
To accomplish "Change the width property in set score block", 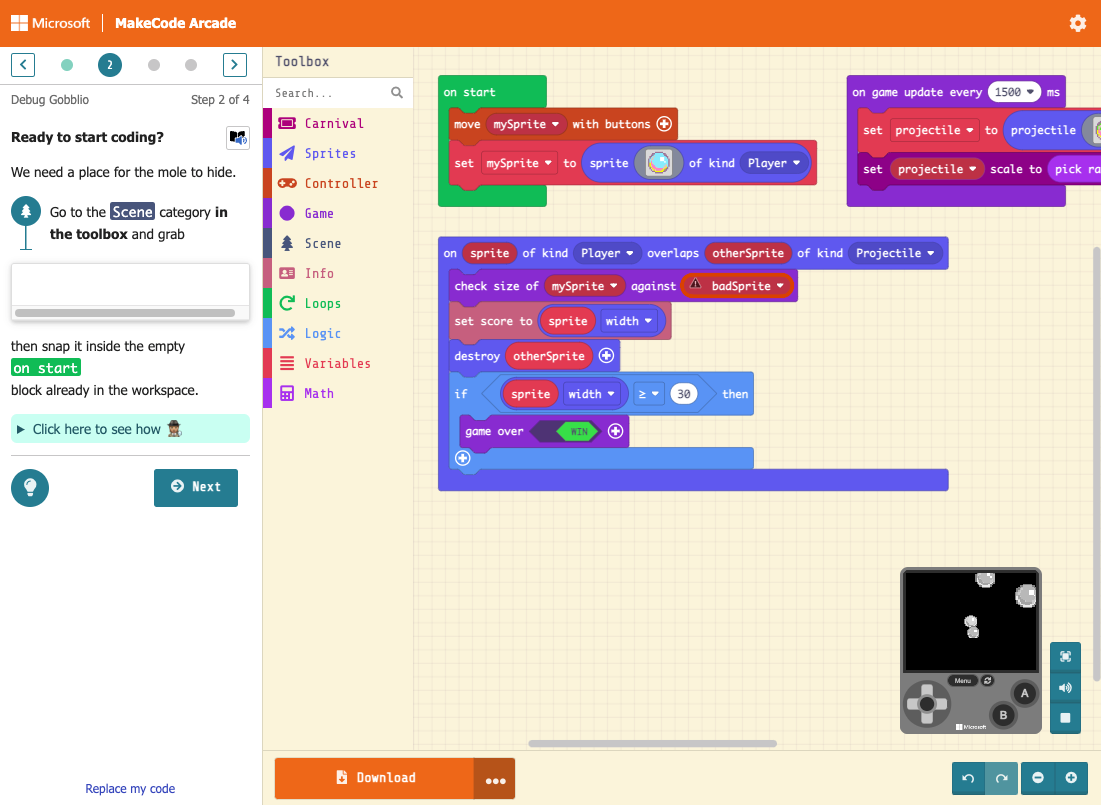I will 628,321.
